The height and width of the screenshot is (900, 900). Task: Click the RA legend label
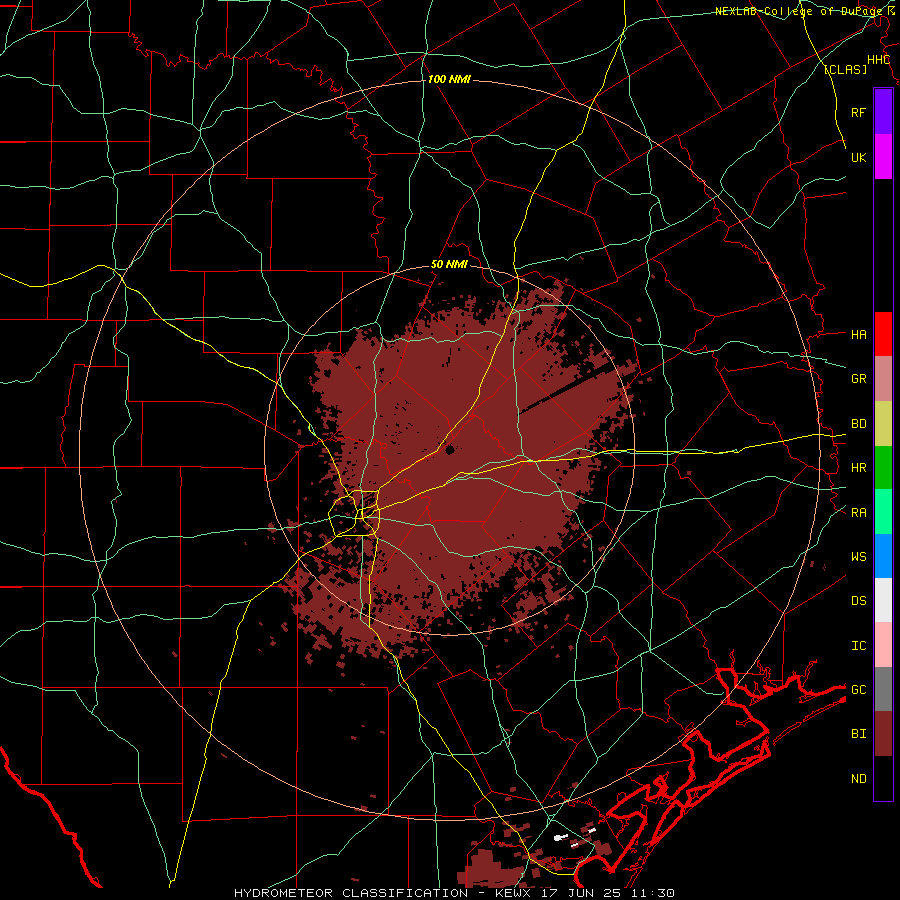pyautogui.click(x=859, y=513)
